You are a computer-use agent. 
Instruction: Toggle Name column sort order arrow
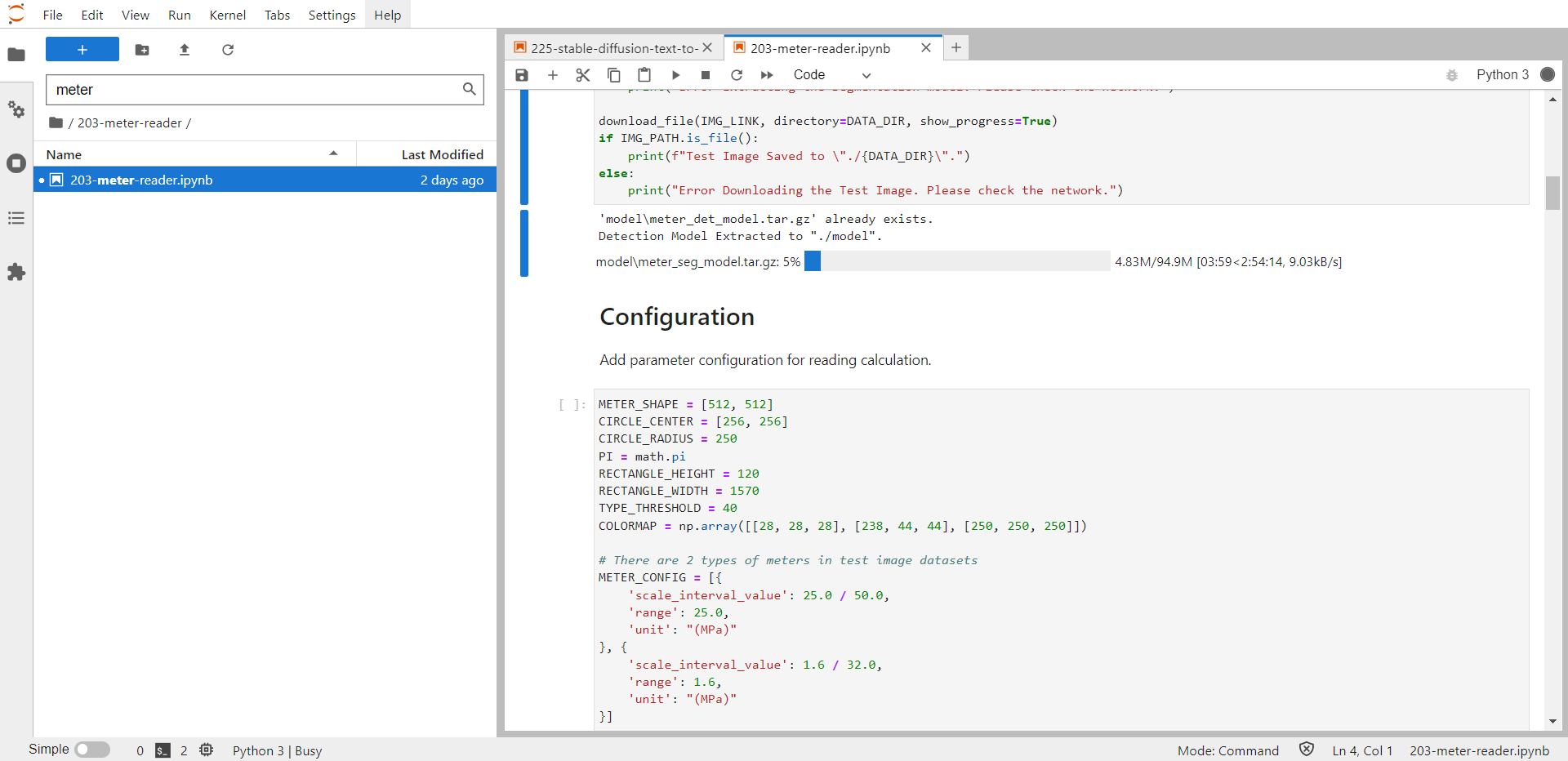point(334,153)
